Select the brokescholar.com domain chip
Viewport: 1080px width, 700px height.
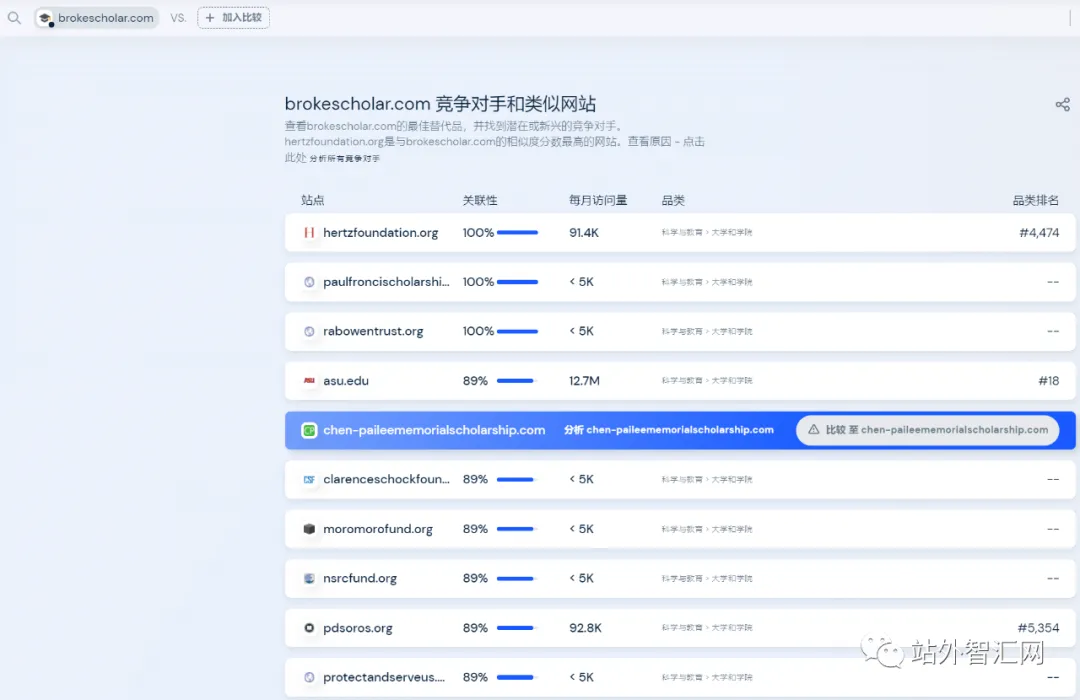[96, 18]
